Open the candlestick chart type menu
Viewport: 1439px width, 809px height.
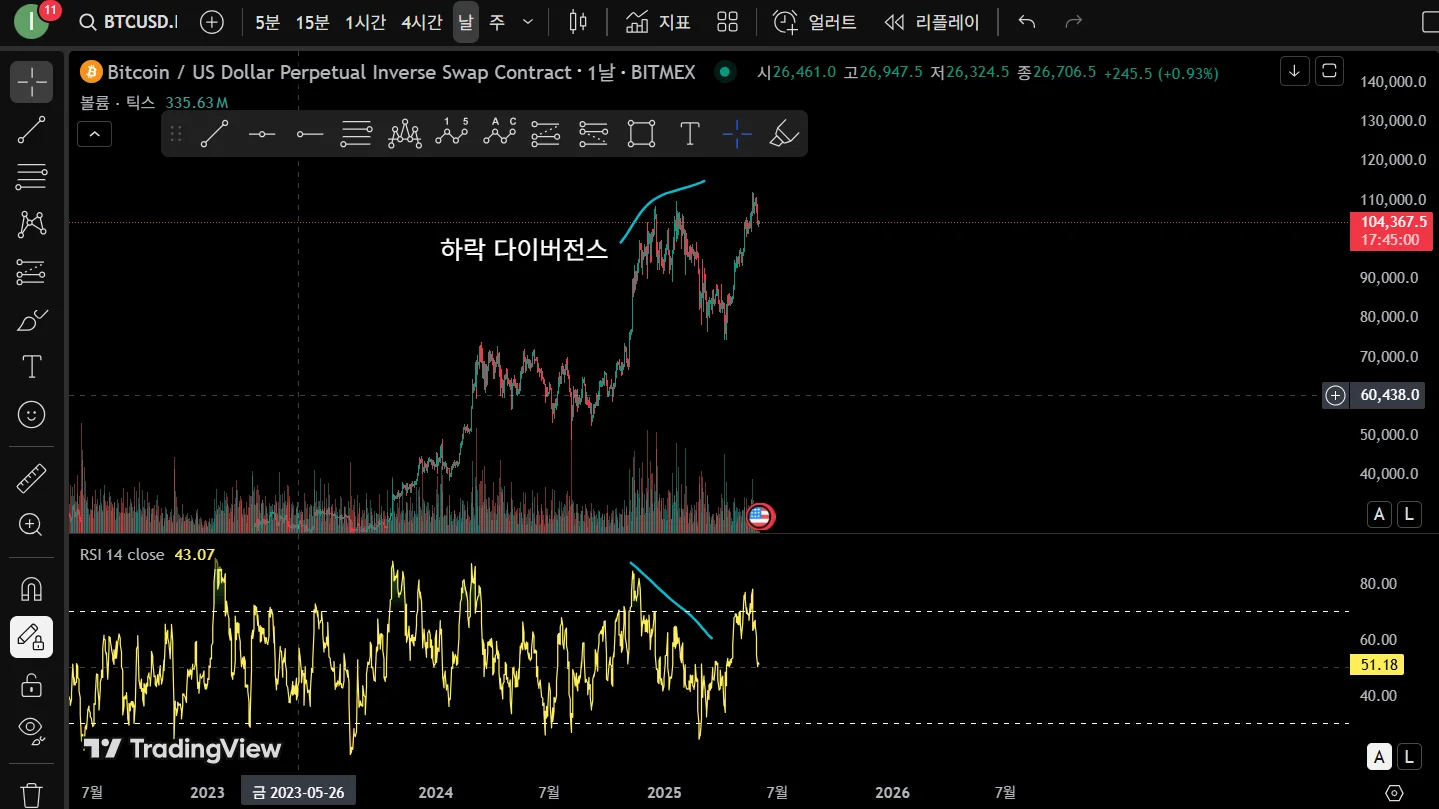pyautogui.click(x=577, y=22)
